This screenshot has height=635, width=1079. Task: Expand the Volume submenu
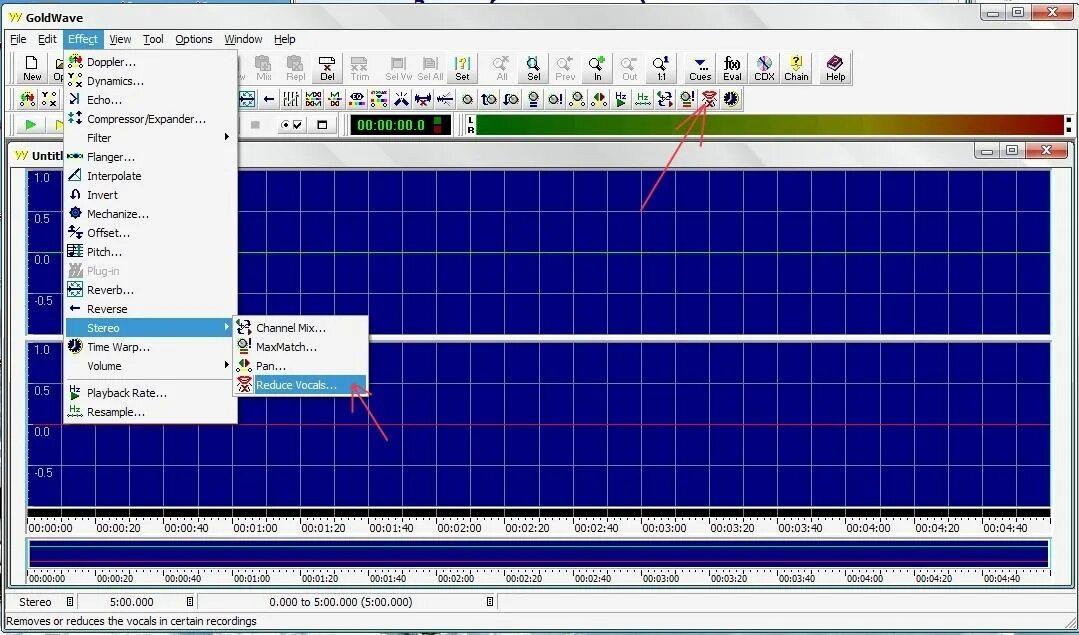pyautogui.click(x=151, y=366)
